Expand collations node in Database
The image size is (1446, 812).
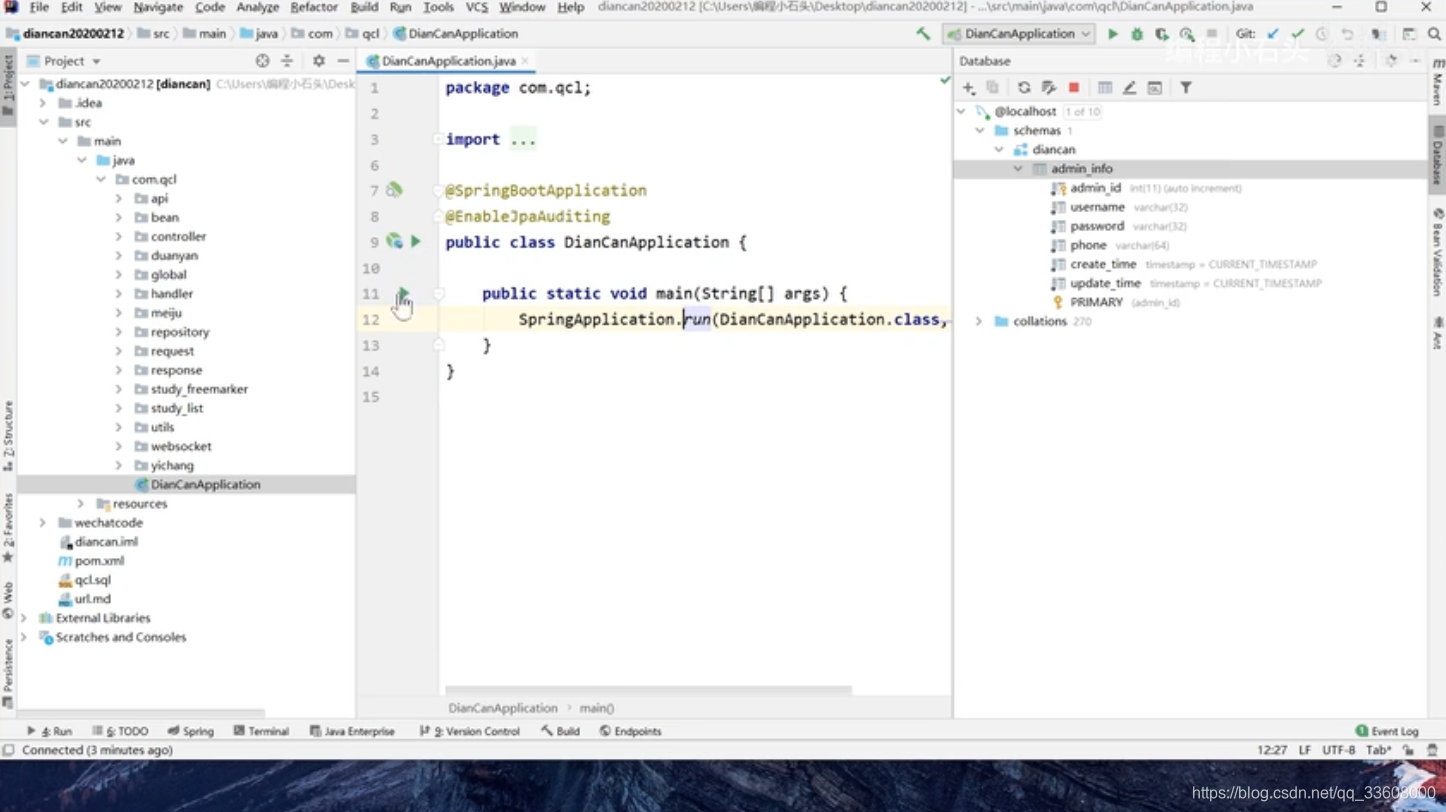(x=979, y=322)
